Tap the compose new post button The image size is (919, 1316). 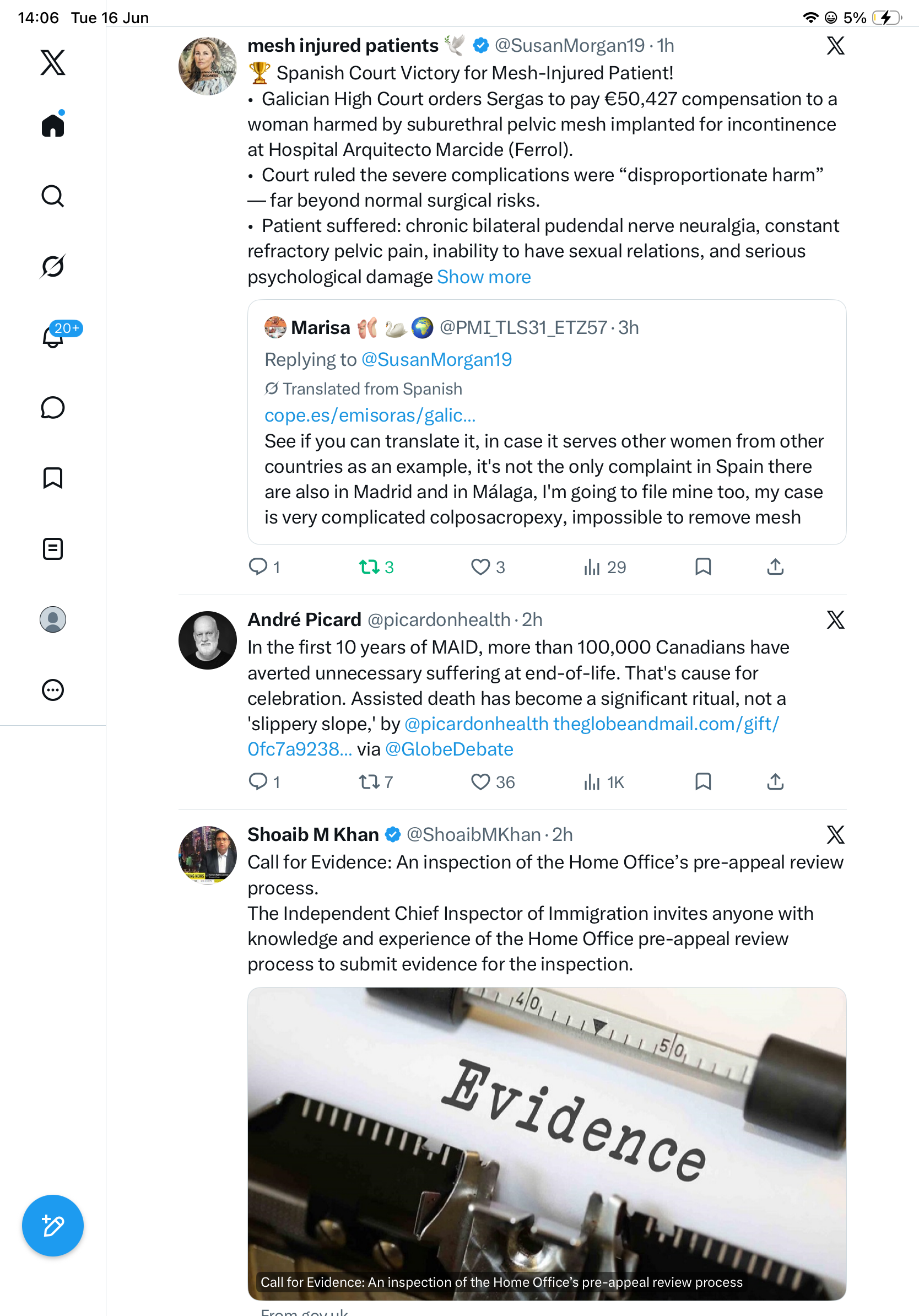pyautogui.click(x=53, y=1226)
